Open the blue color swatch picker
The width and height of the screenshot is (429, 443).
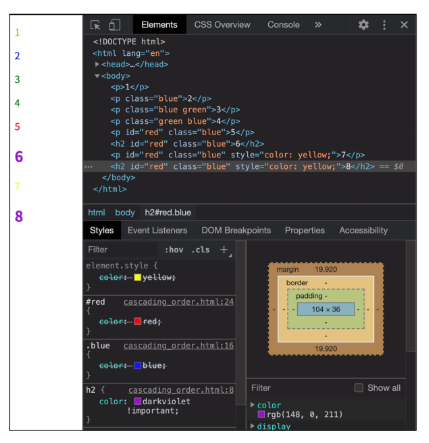138,365
